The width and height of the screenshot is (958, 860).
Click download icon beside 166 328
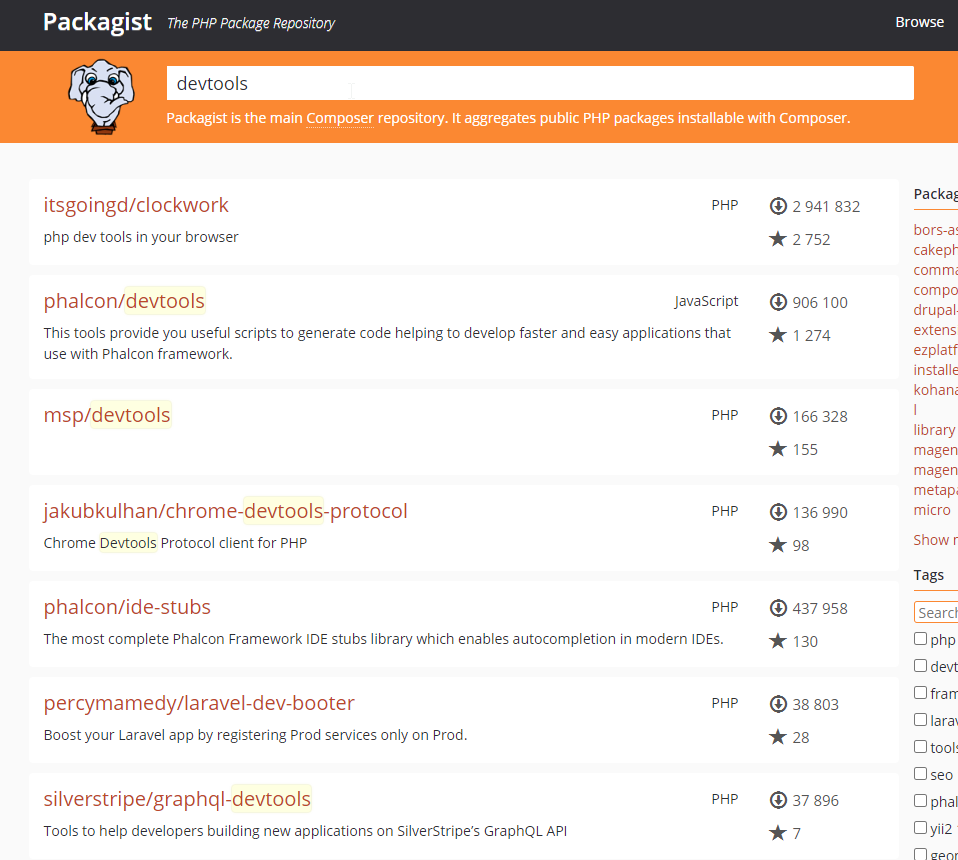[778, 416]
